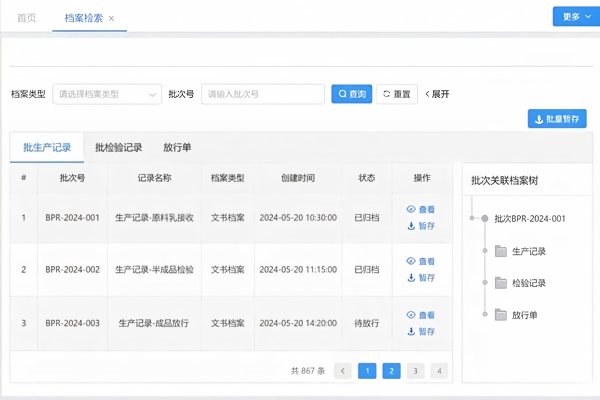This screenshot has height=400, width=600.
Task: Collapse the 批次BPR-2024-001 tree node
Action: tap(485, 218)
